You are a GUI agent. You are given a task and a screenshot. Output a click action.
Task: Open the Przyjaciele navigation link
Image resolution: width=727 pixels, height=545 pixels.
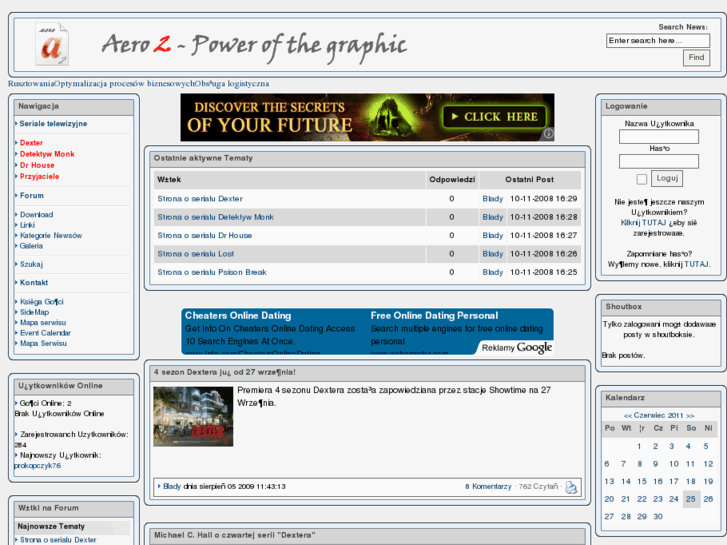[x=39, y=176]
